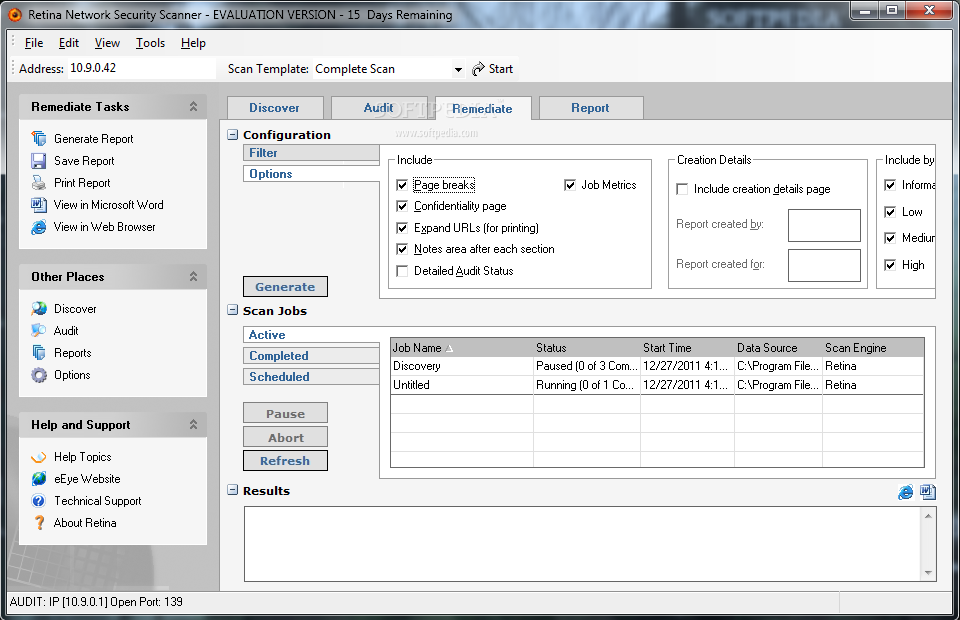Open the File menu
960x620 pixels.
34,43
